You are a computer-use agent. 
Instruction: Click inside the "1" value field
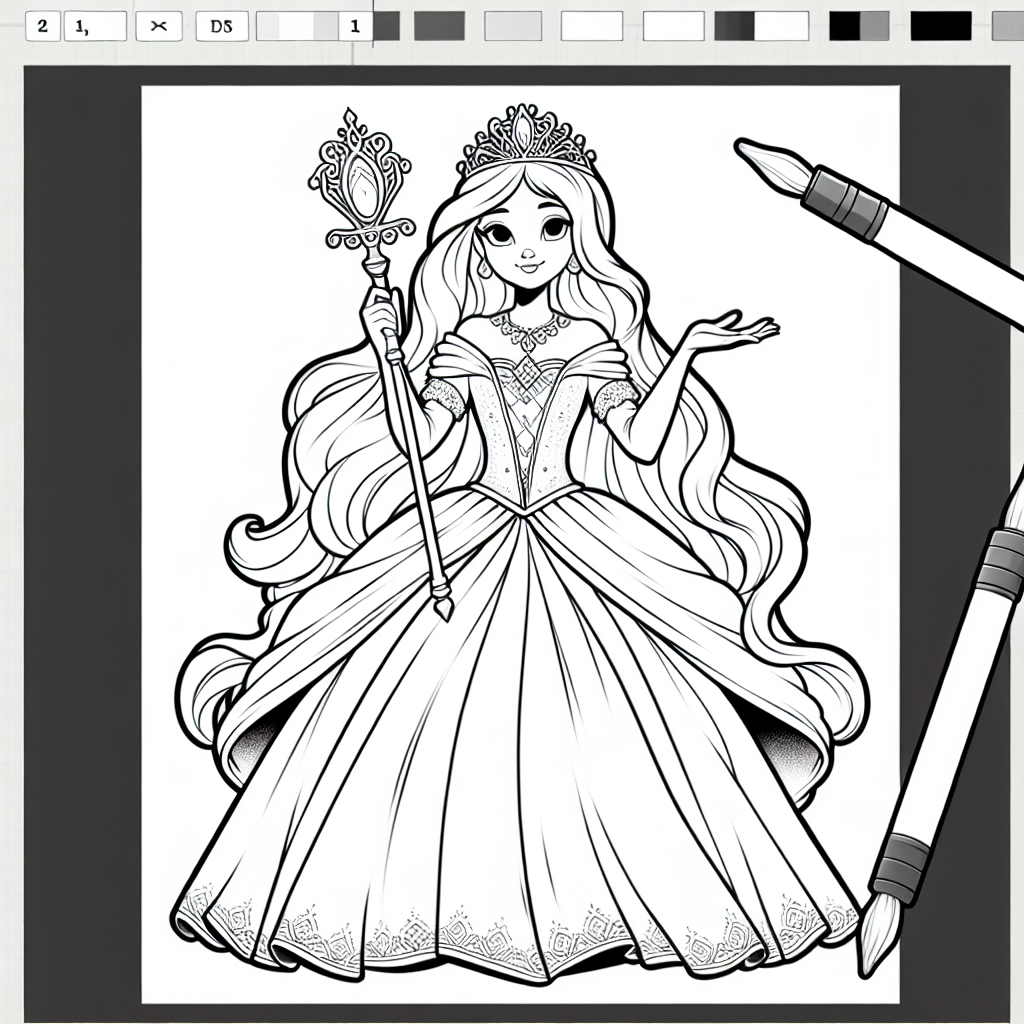point(357,26)
